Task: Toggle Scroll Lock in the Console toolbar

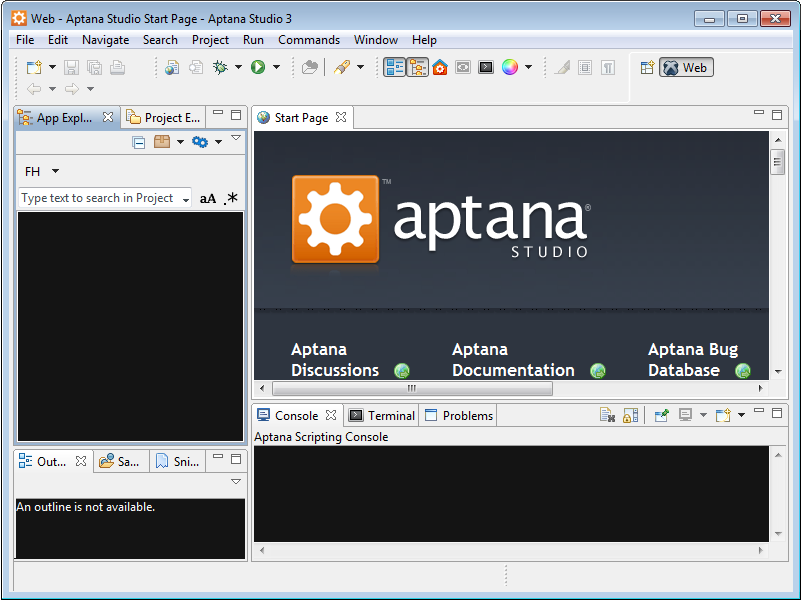Action: tap(631, 415)
